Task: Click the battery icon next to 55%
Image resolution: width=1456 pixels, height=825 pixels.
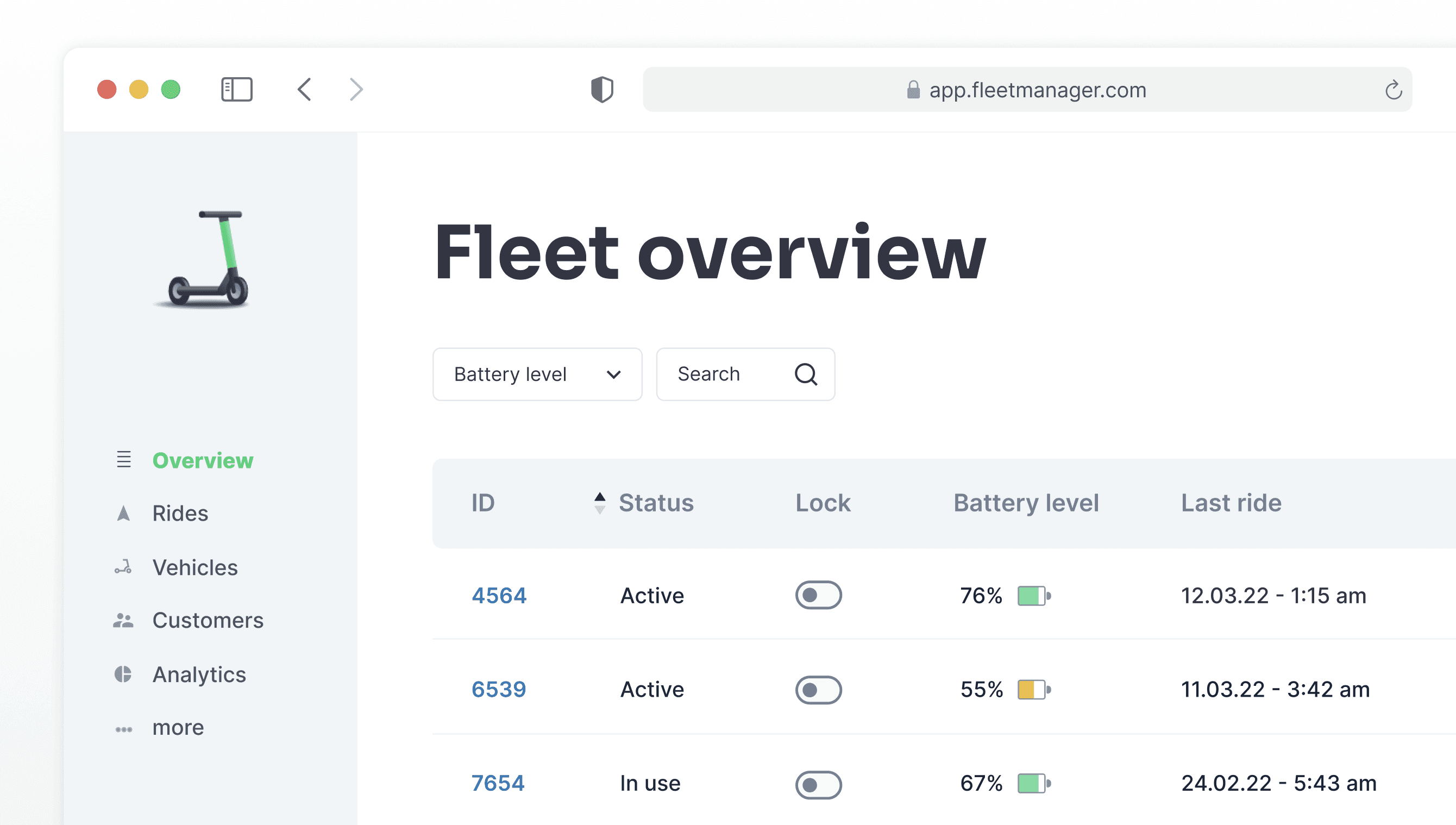Action: click(x=1033, y=690)
